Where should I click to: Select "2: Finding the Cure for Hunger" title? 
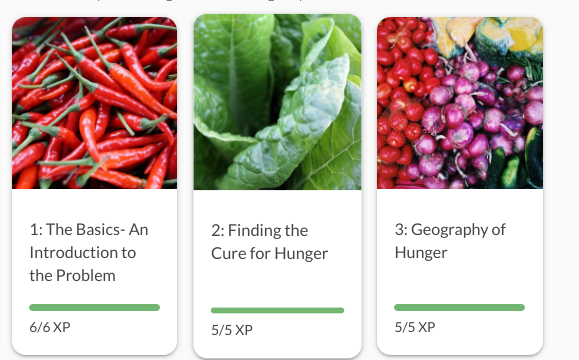[270, 242]
